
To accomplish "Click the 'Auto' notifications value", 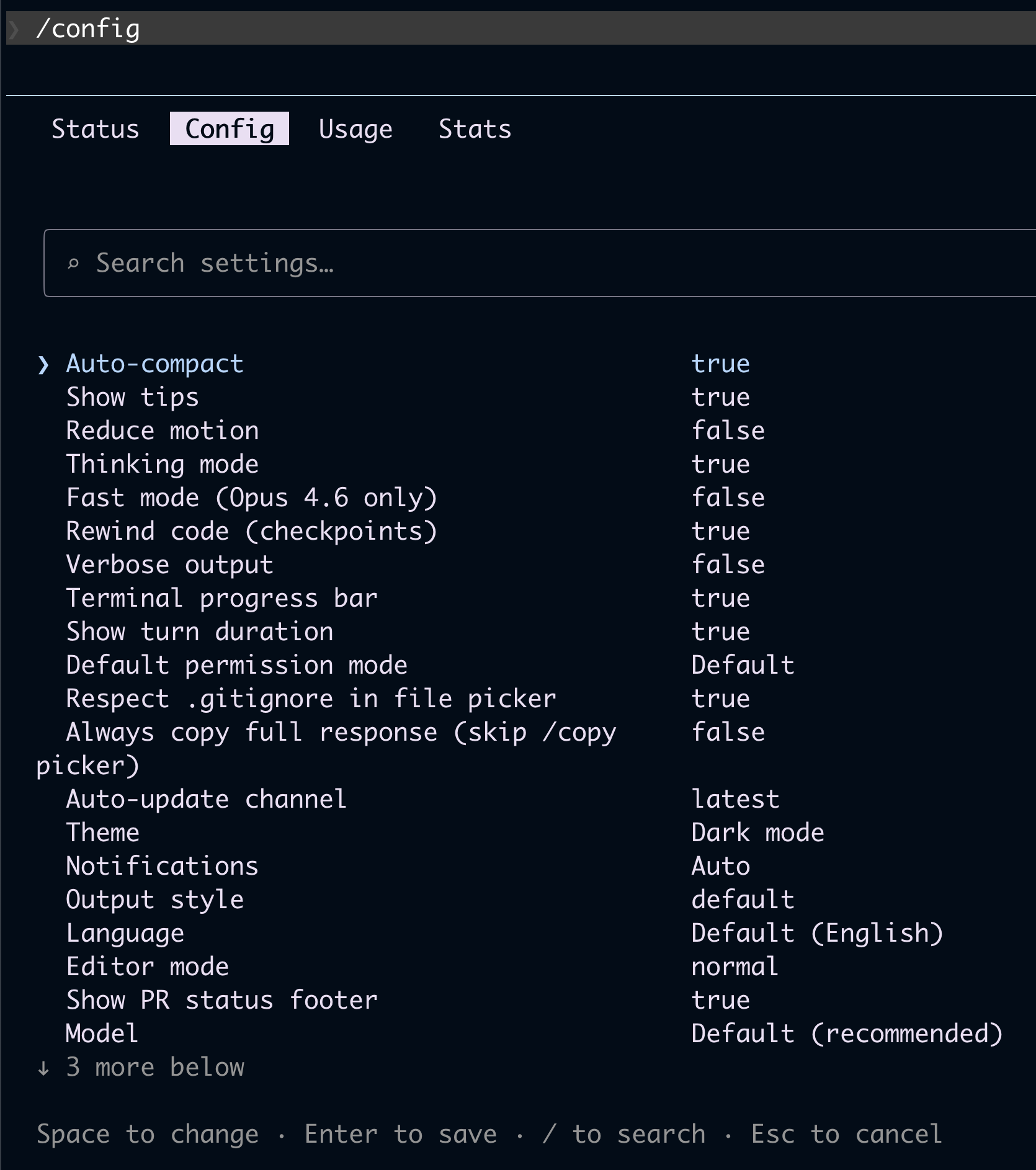I will tap(721, 866).
